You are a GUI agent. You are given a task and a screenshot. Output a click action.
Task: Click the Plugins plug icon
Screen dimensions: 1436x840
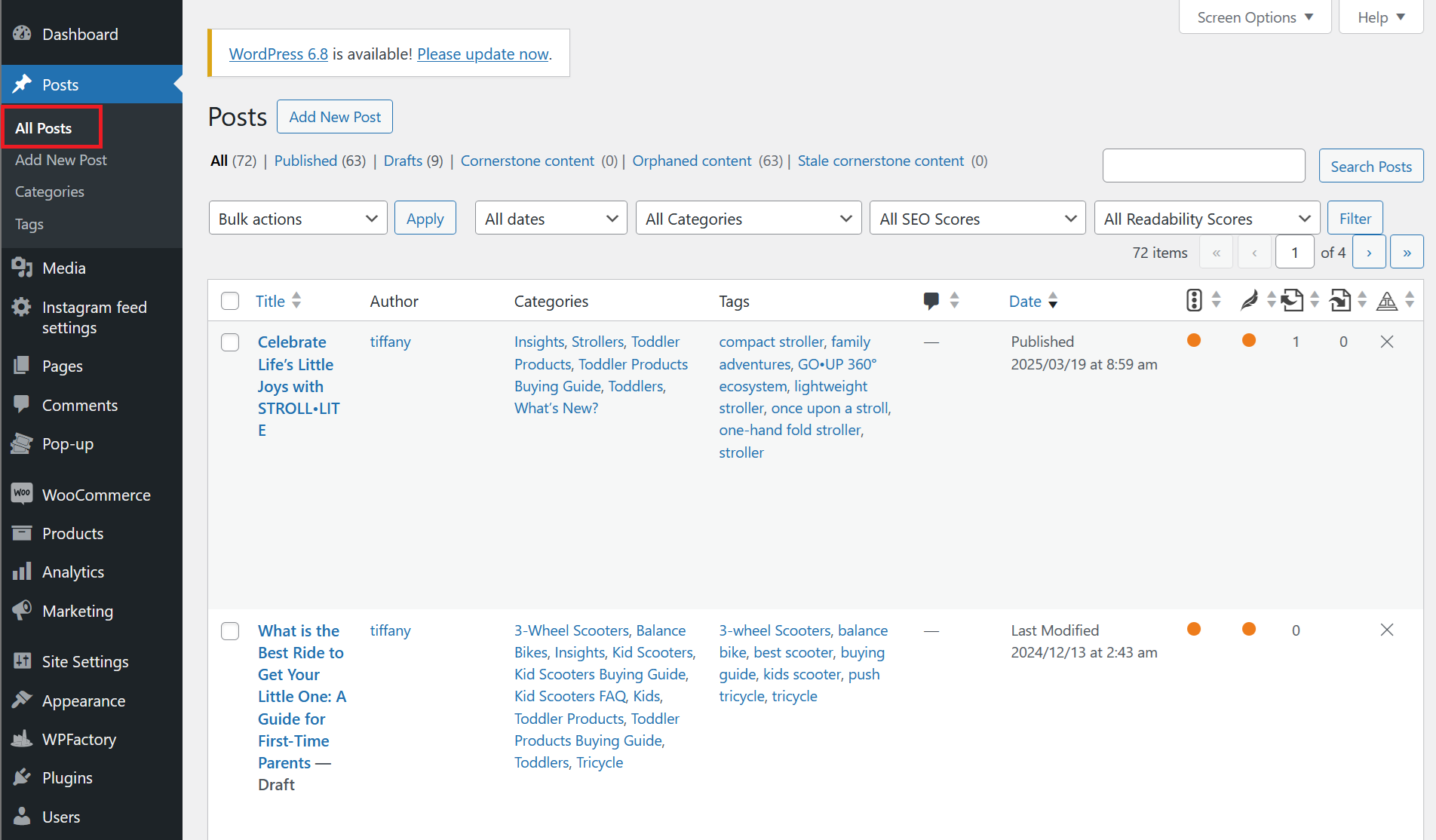(x=22, y=777)
